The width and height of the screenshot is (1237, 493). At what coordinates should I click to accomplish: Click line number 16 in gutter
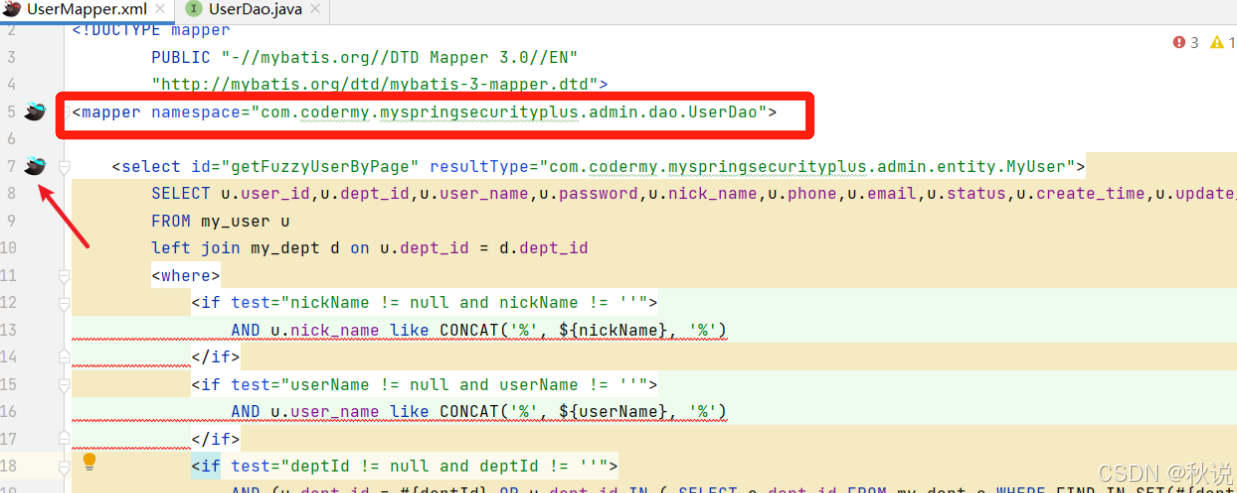click(10, 411)
